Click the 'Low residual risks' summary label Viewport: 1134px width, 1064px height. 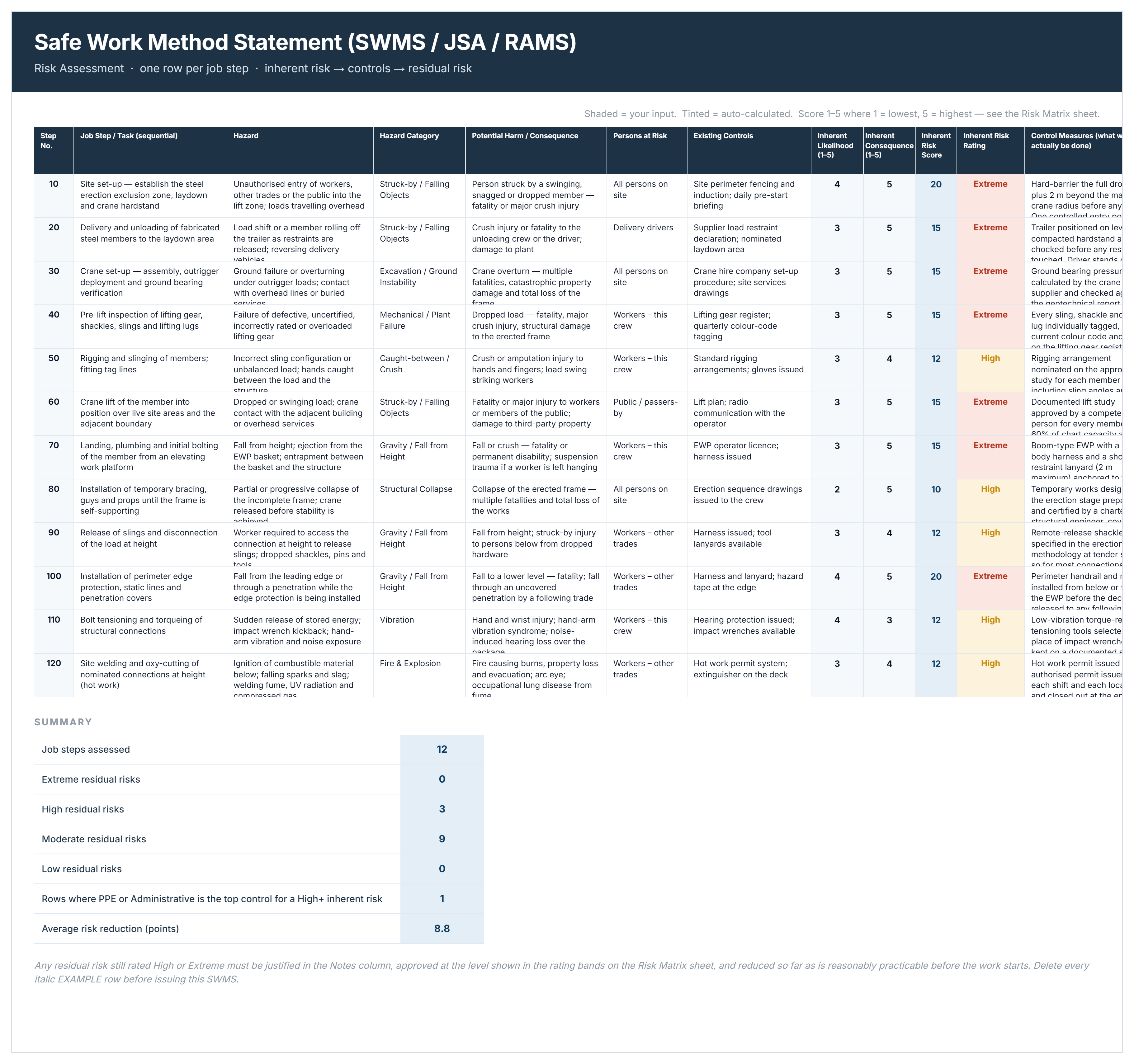pyautogui.click(x=82, y=869)
